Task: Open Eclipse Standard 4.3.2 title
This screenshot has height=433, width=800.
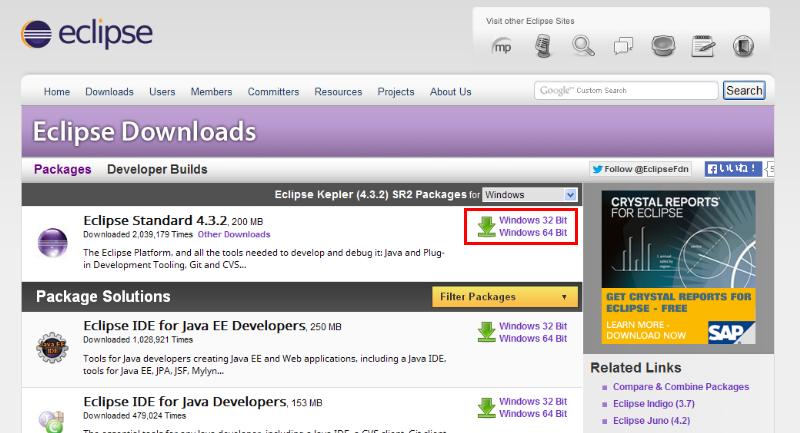Action: tap(155, 220)
